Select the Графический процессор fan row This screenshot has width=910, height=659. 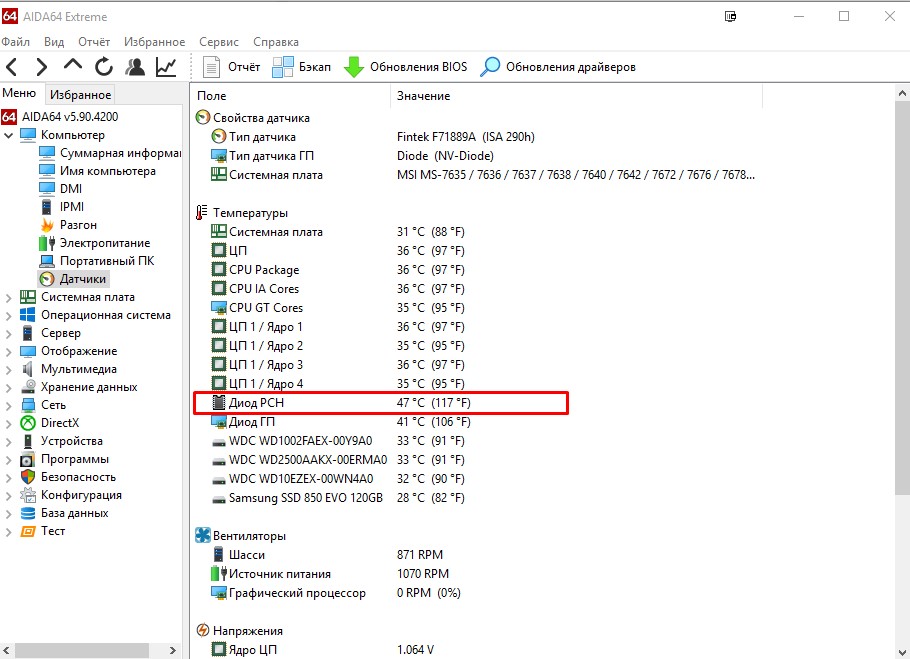click(x=335, y=593)
